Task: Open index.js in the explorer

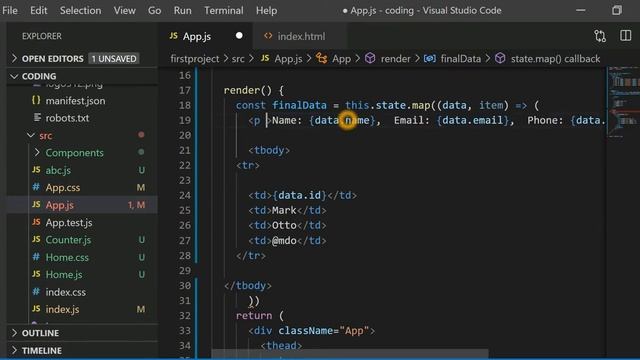Action: 62,309
